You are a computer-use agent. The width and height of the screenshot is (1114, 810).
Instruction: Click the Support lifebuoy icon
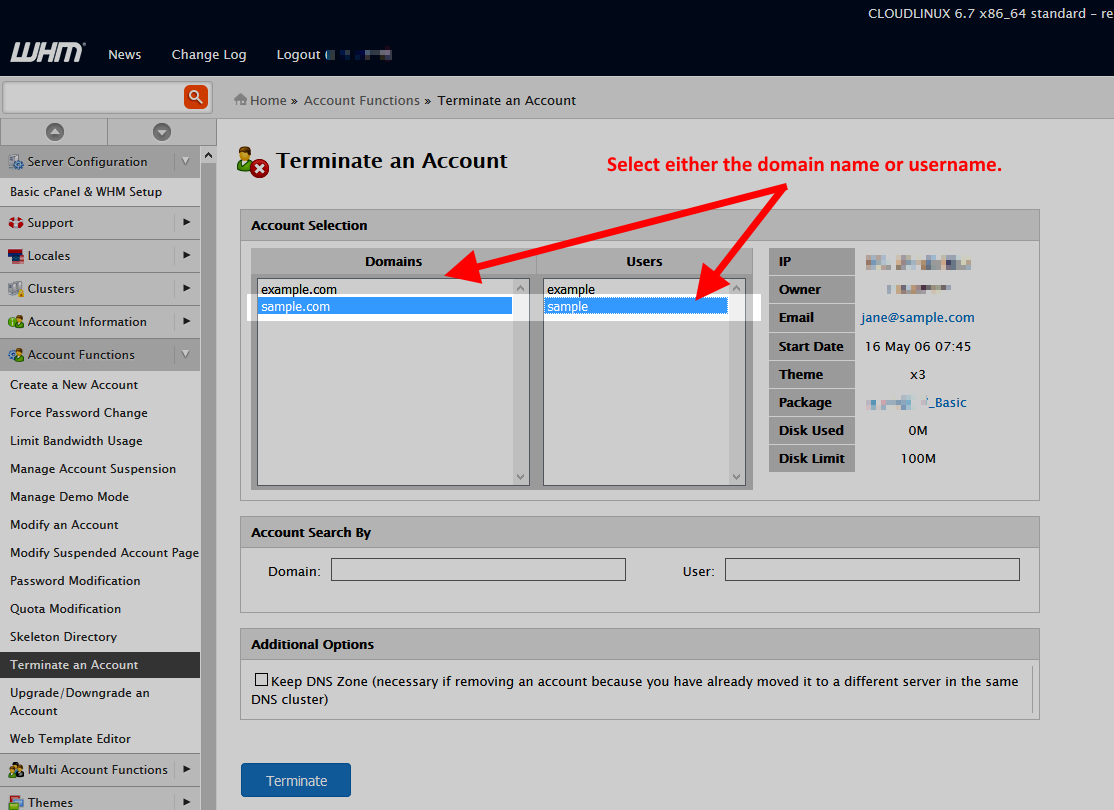[16, 223]
